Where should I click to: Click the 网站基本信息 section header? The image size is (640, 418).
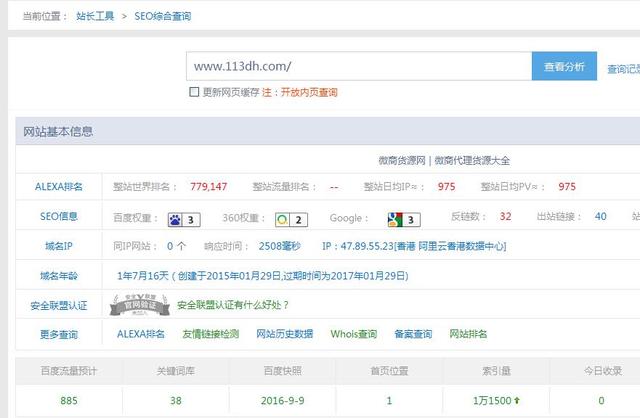tap(58, 131)
